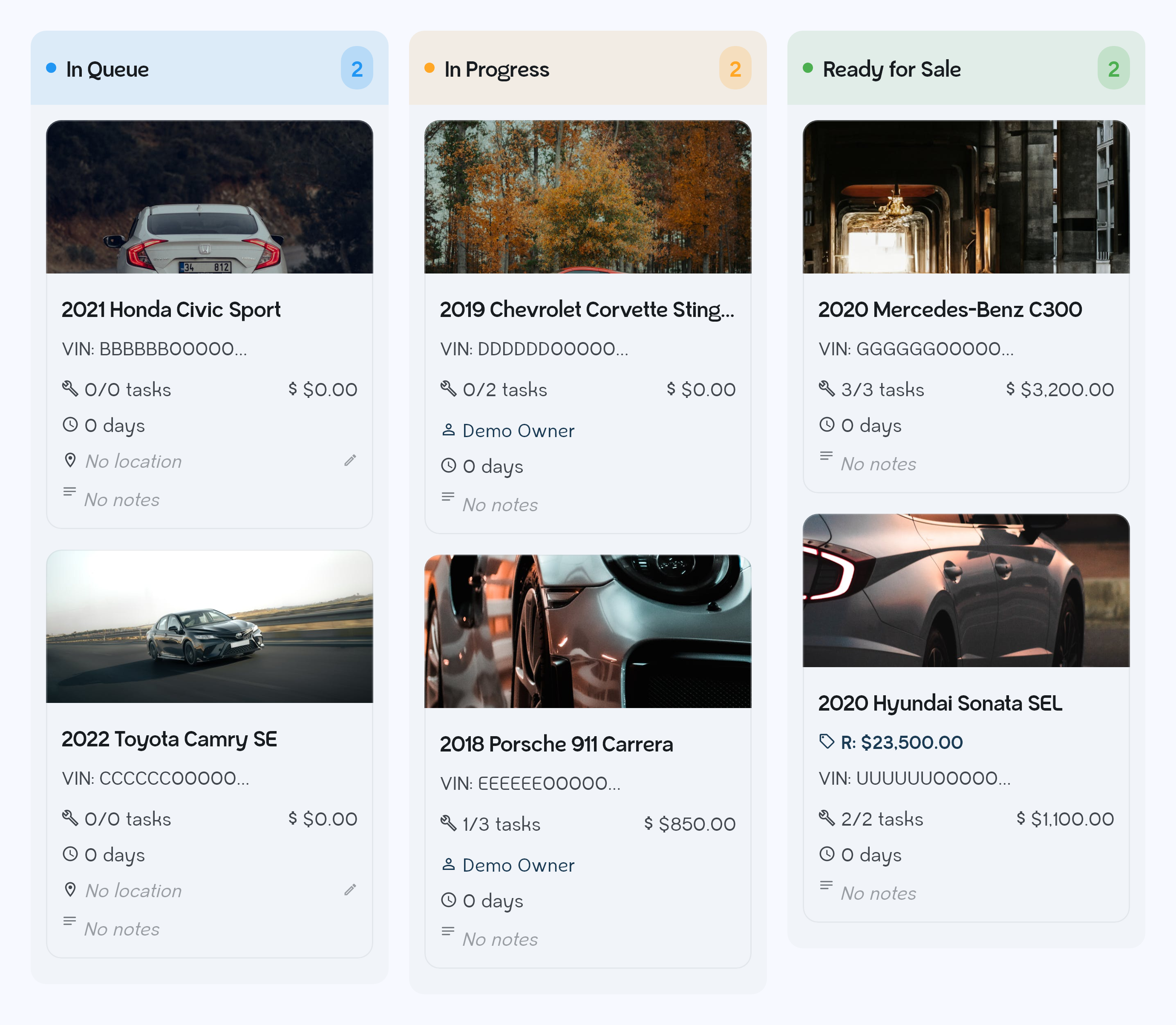1176x1025 pixels.
Task: Click the In Progress column header
Action: pyautogui.click(x=588, y=68)
